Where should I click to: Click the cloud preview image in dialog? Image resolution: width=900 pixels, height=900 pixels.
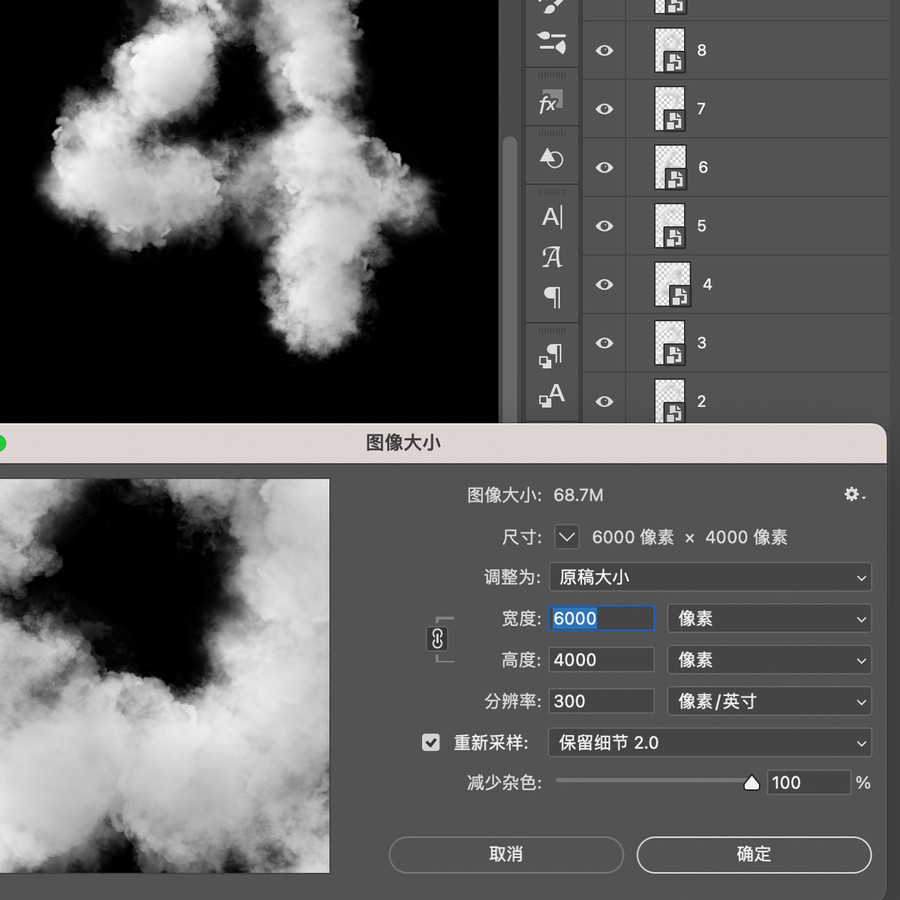pyautogui.click(x=165, y=676)
